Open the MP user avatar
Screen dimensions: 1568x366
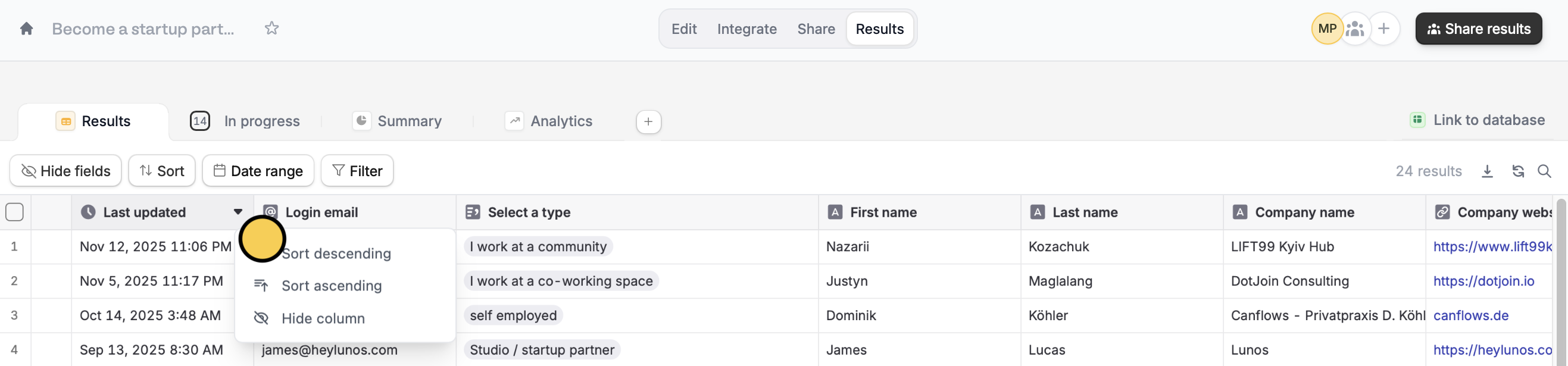tap(1327, 29)
